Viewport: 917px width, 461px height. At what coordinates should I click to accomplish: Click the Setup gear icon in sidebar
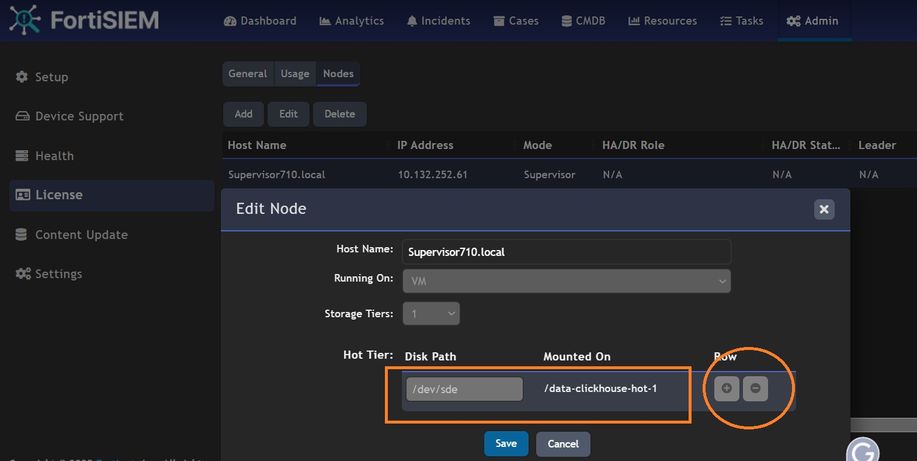tap(22, 77)
